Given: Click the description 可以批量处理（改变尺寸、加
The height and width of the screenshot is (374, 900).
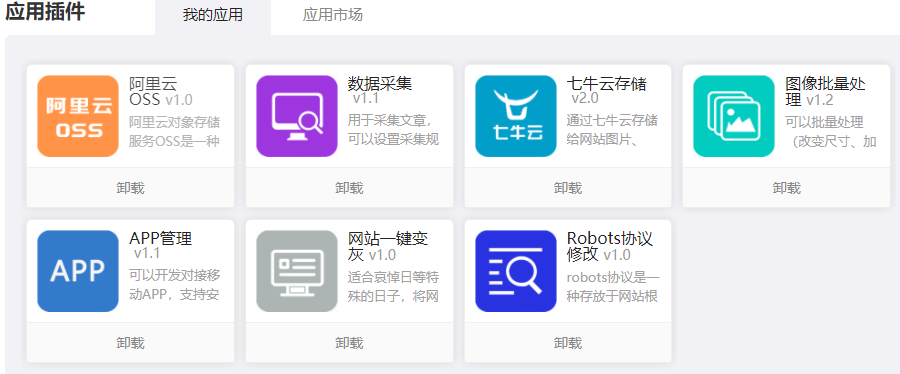Looking at the screenshot, I should [x=831, y=131].
